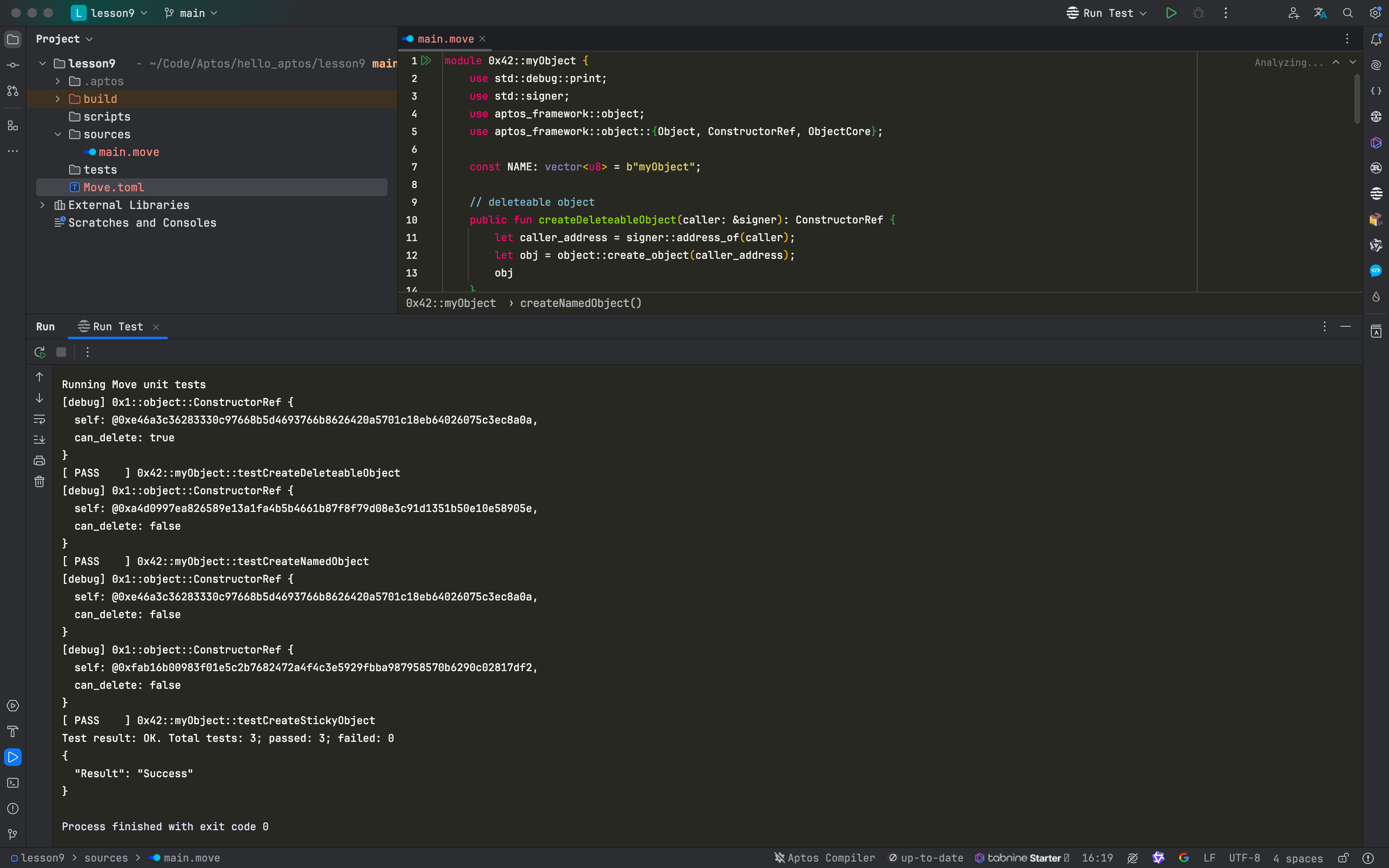Open the lesson9 project dropdown
Screen dimensions: 1389x868
[109, 12]
